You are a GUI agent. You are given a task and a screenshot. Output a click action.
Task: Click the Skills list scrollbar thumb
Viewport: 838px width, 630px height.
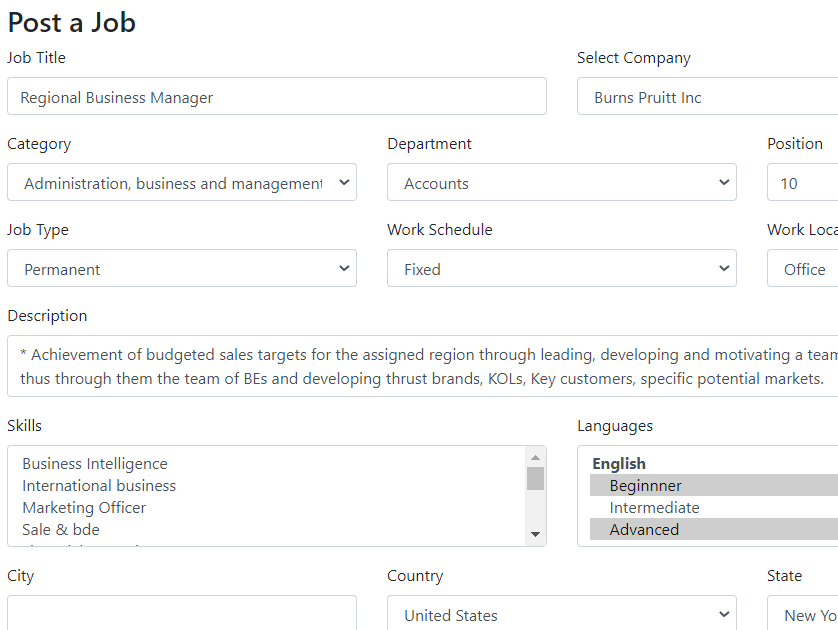(x=535, y=478)
